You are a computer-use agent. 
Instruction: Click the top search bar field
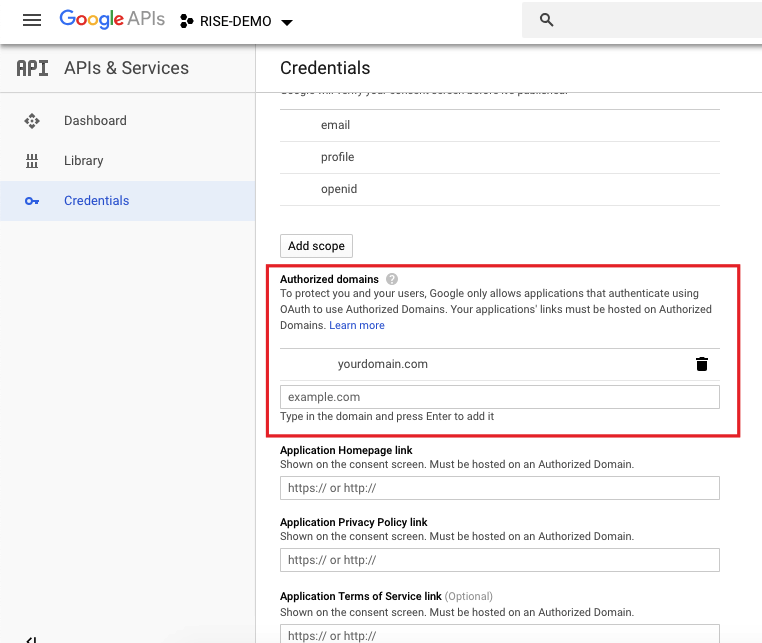pyautogui.click(x=641, y=20)
